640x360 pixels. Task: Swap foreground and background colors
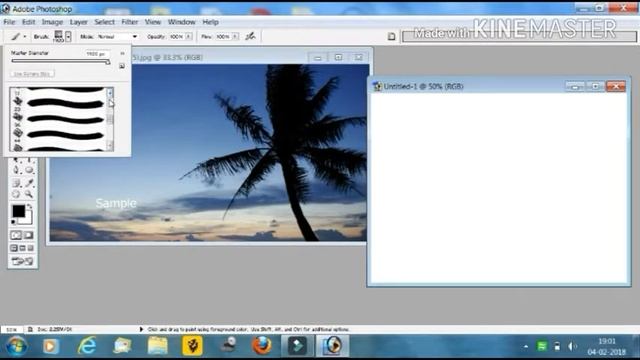point(30,207)
